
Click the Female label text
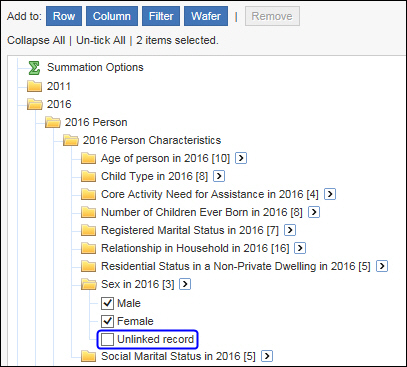tap(135, 321)
